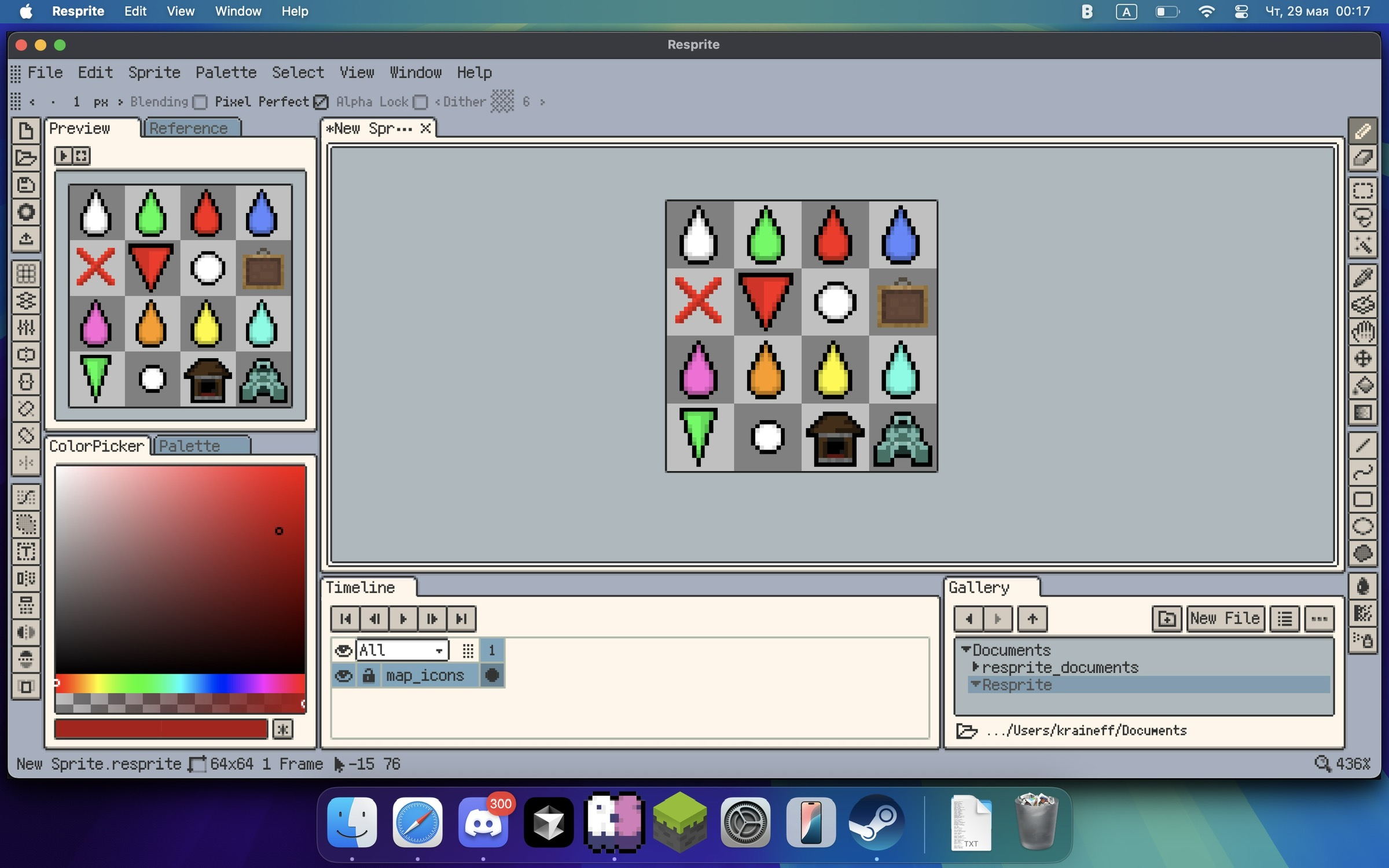Open the Sprite menu
Image resolution: width=1389 pixels, height=868 pixels.
(x=154, y=72)
